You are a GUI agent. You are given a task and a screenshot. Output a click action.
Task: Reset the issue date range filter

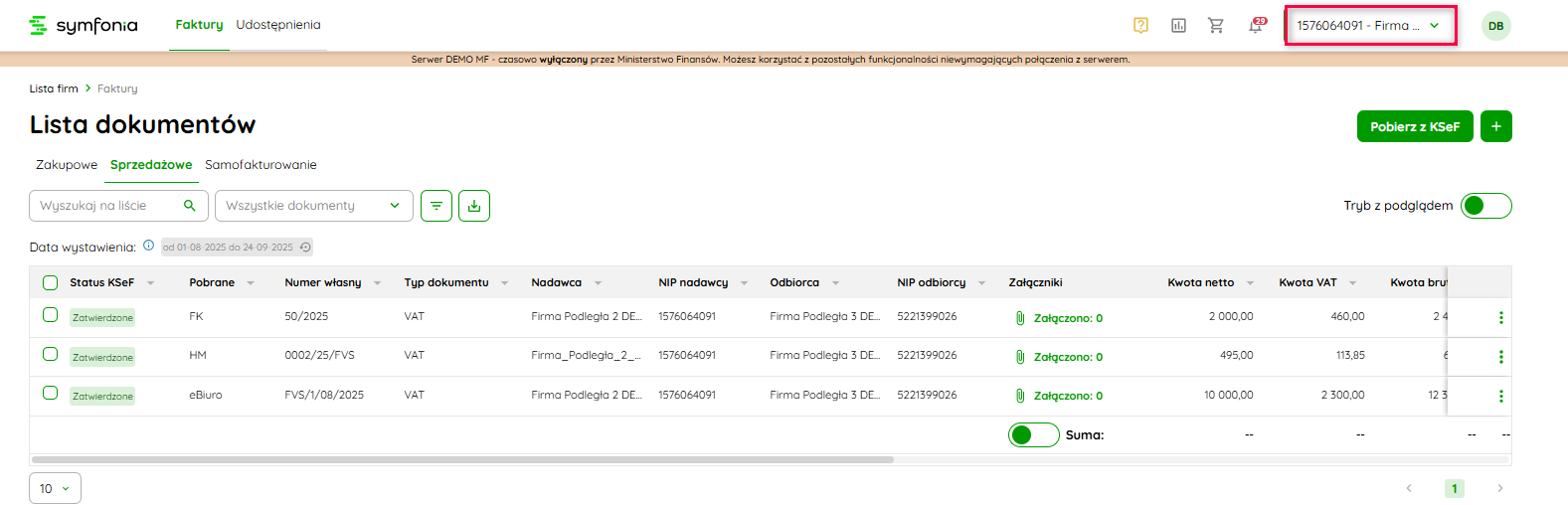click(x=305, y=248)
